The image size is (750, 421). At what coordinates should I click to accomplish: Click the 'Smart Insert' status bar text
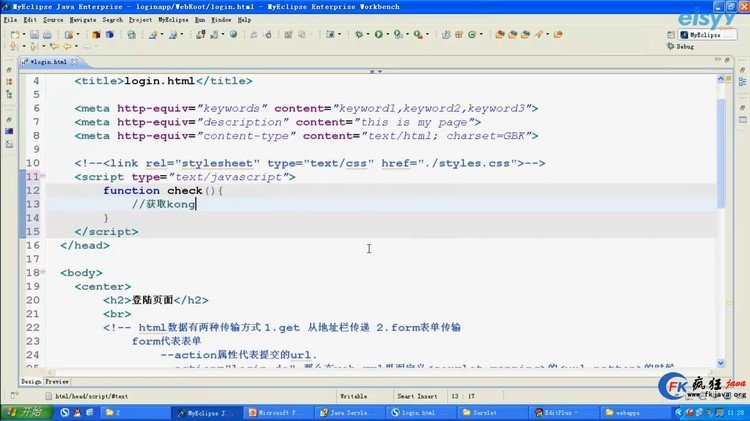(417, 396)
